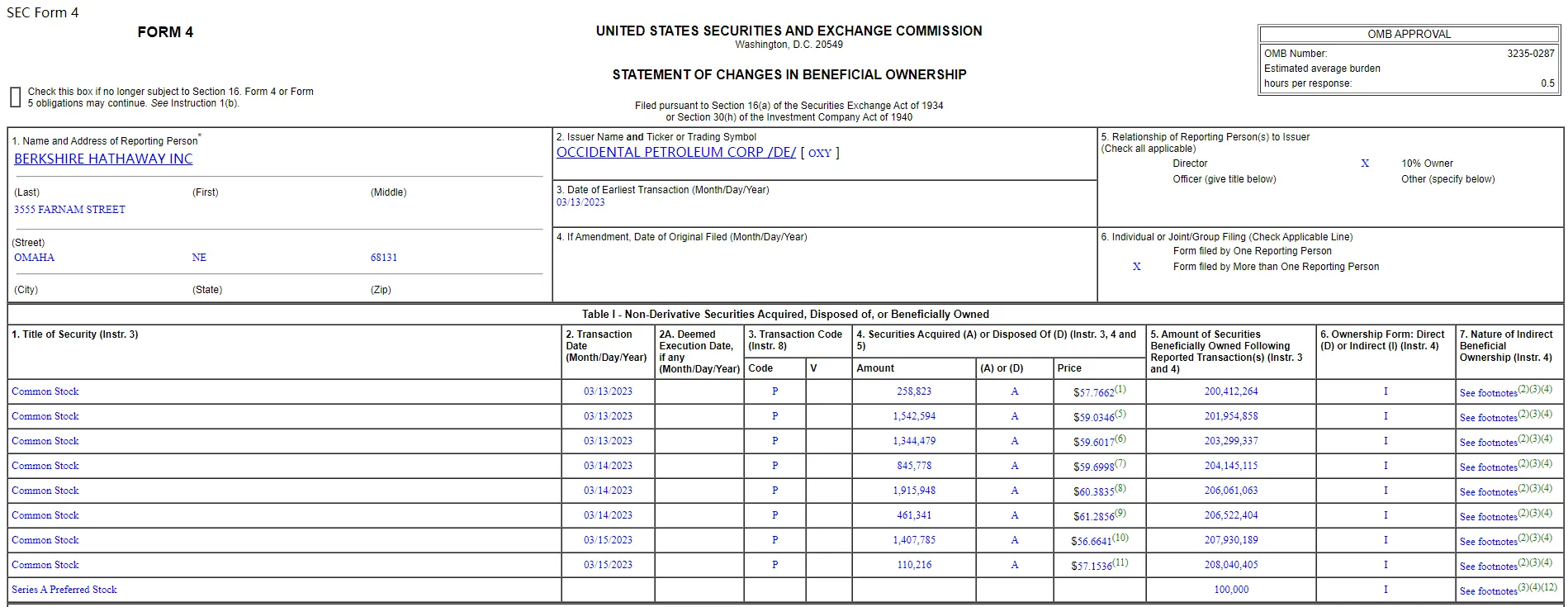Image resolution: width=1568 pixels, height=607 pixels.
Task: Click footnote (5) beside price $59.0346
Action: [1120, 414]
